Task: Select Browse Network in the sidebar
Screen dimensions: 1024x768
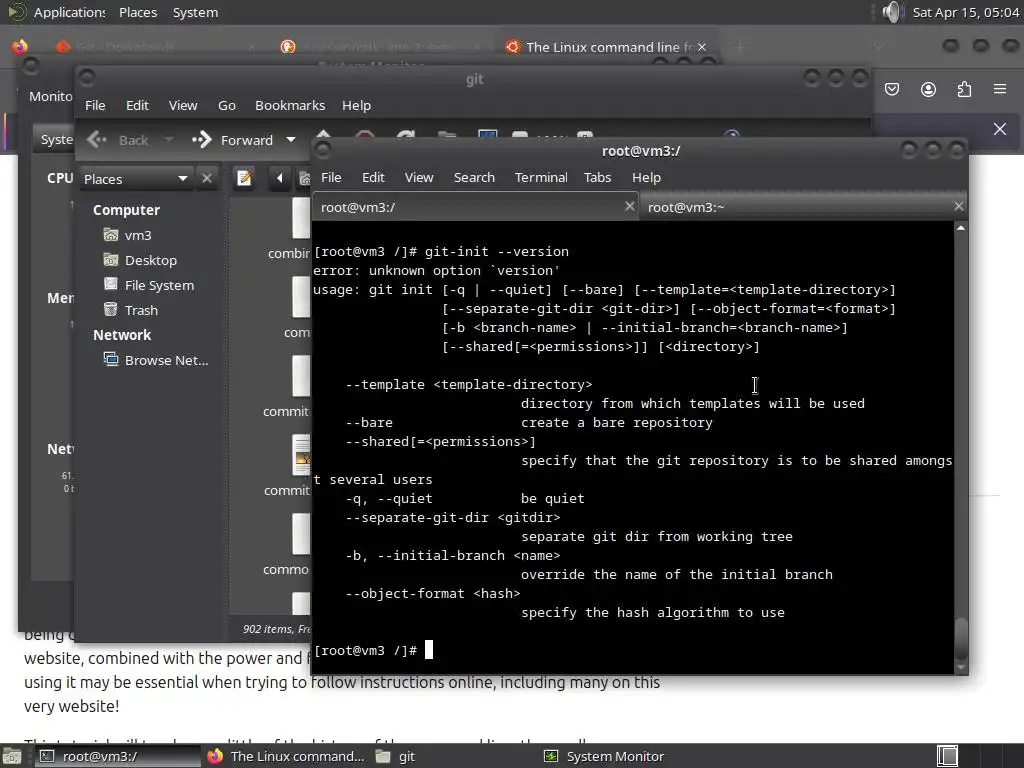Action: [156, 360]
